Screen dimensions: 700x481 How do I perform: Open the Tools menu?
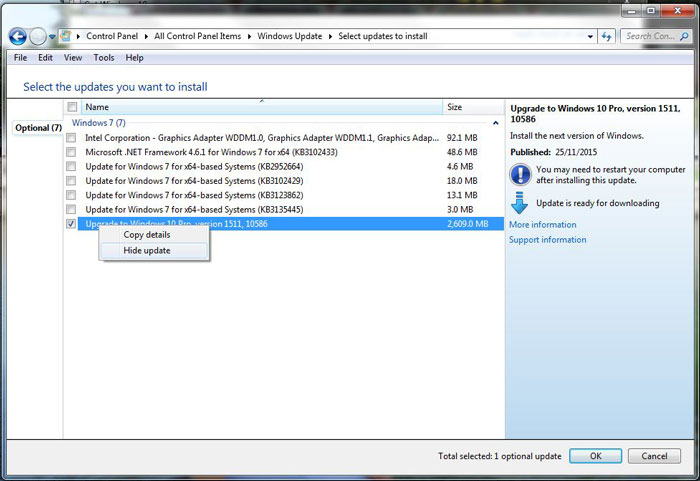(104, 58)
